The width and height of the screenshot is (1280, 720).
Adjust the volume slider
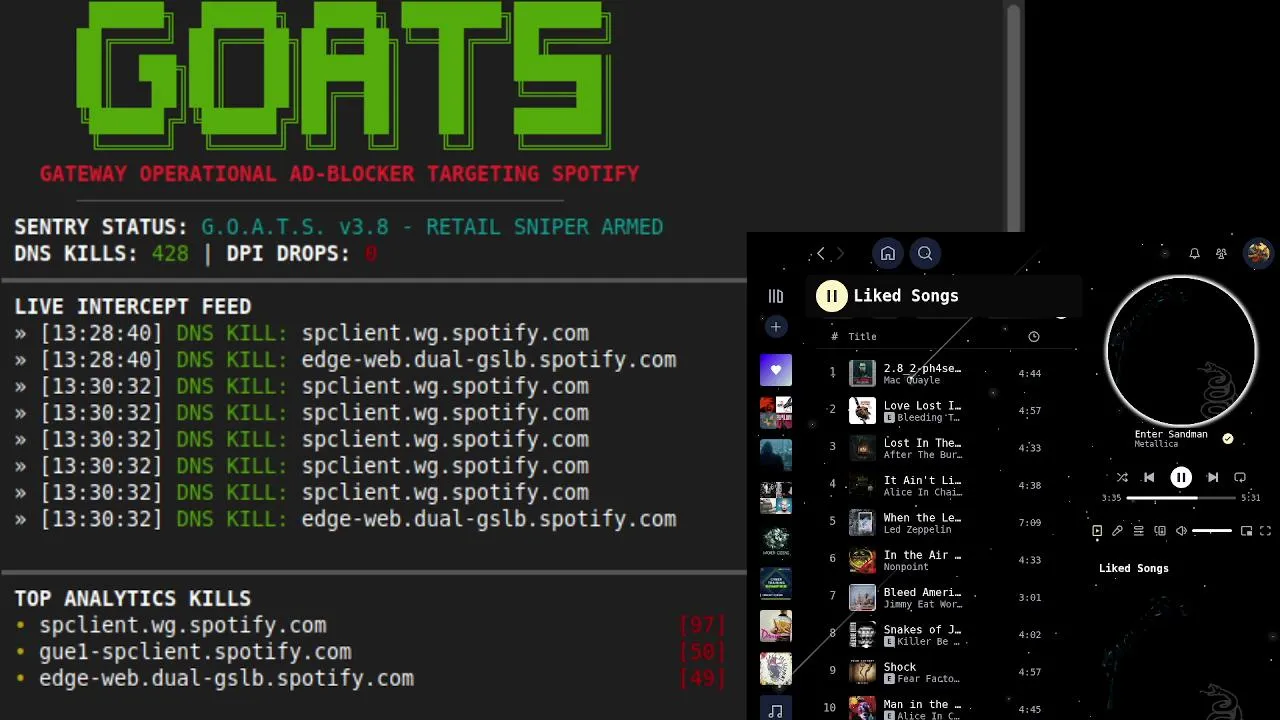pos(1212,531)
